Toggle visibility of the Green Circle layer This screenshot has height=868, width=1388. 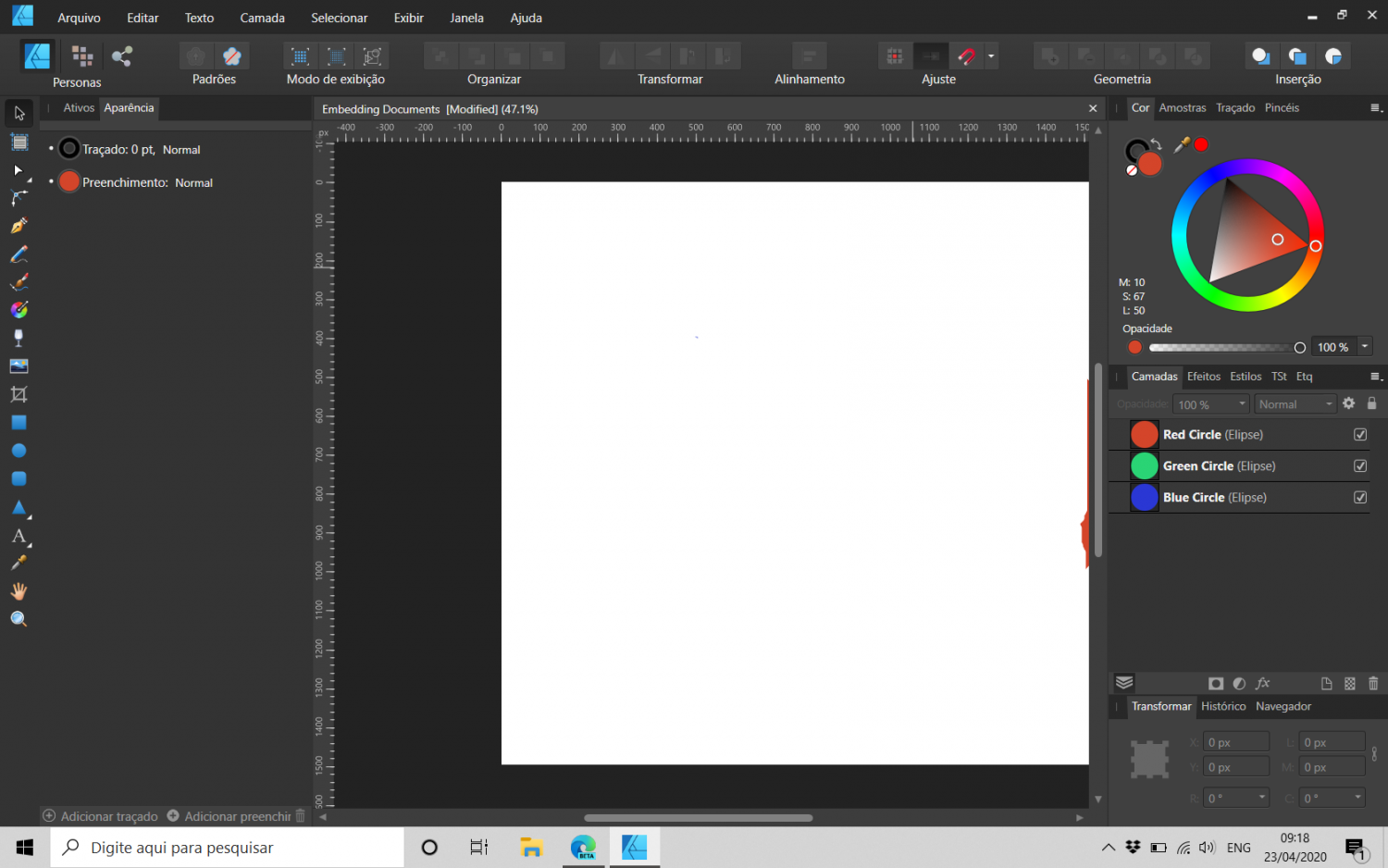click(1359, 465)
